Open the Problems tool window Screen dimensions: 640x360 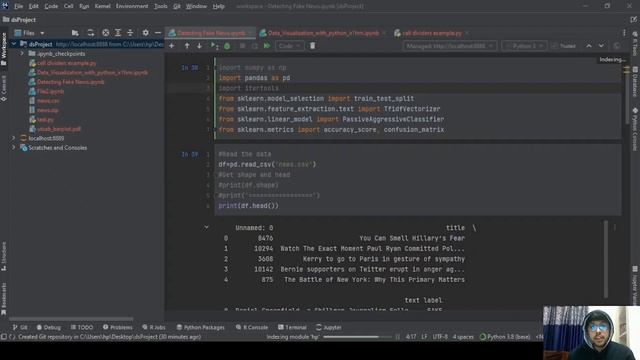pyautogui.click(x=118, y=327)
